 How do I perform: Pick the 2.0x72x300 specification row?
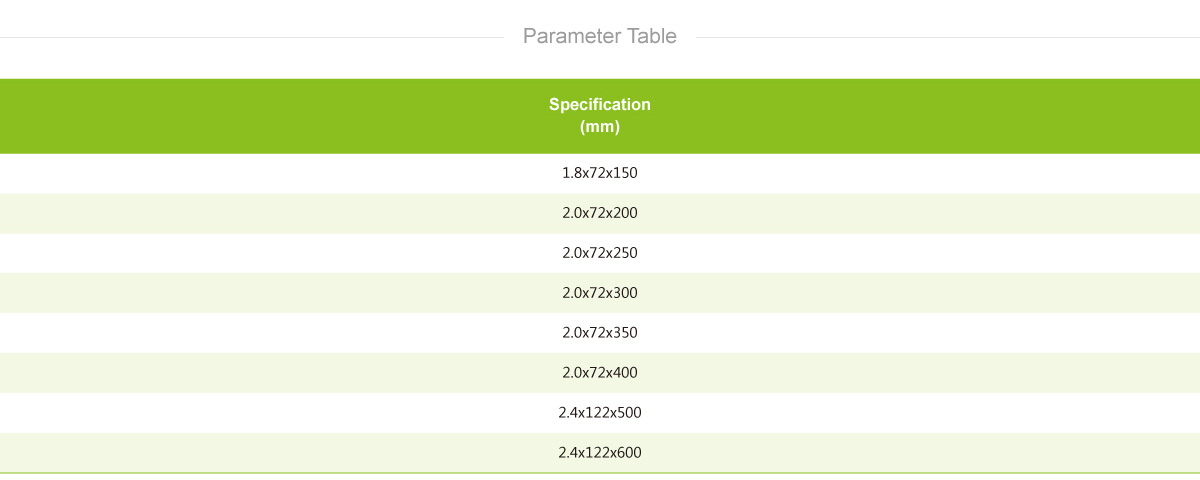(x=600, y=293)
